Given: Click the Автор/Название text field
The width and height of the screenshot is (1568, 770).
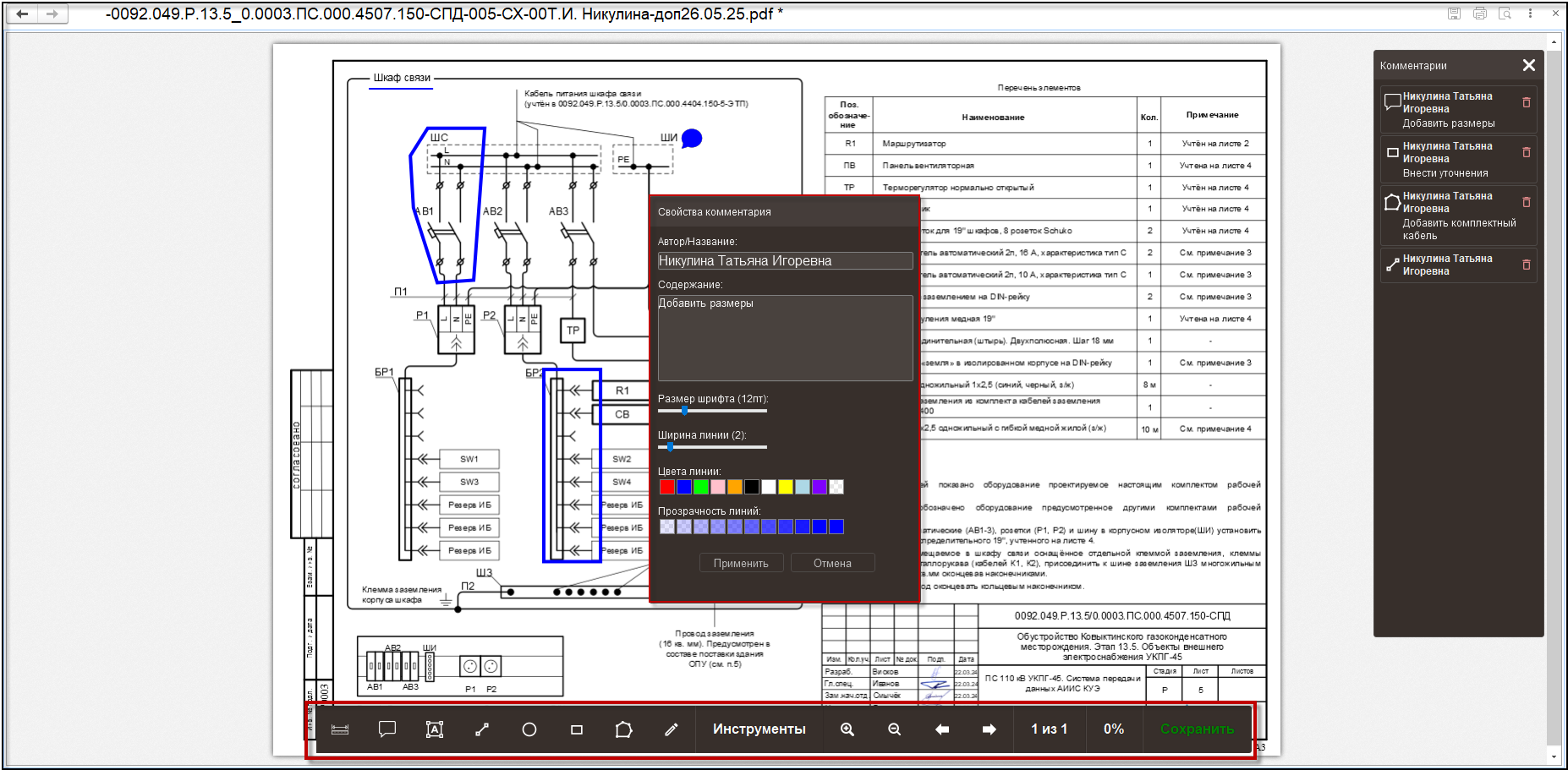Looking at the screenshot, I should [785, 261].
